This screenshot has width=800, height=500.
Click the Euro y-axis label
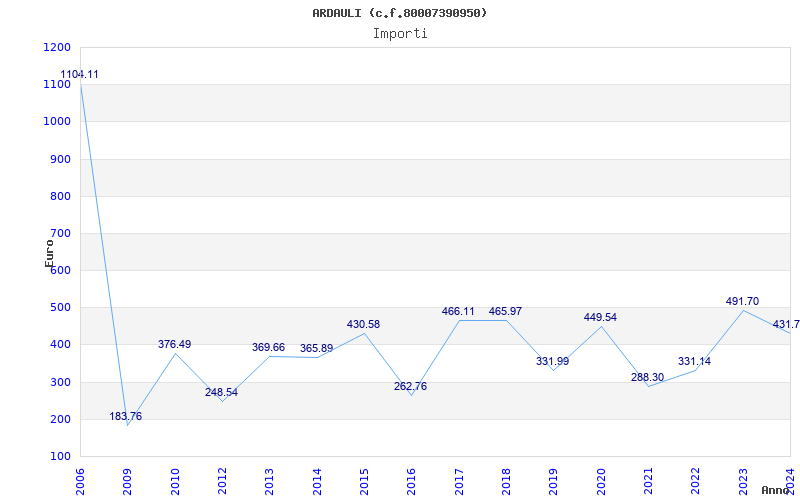[50, 252]
